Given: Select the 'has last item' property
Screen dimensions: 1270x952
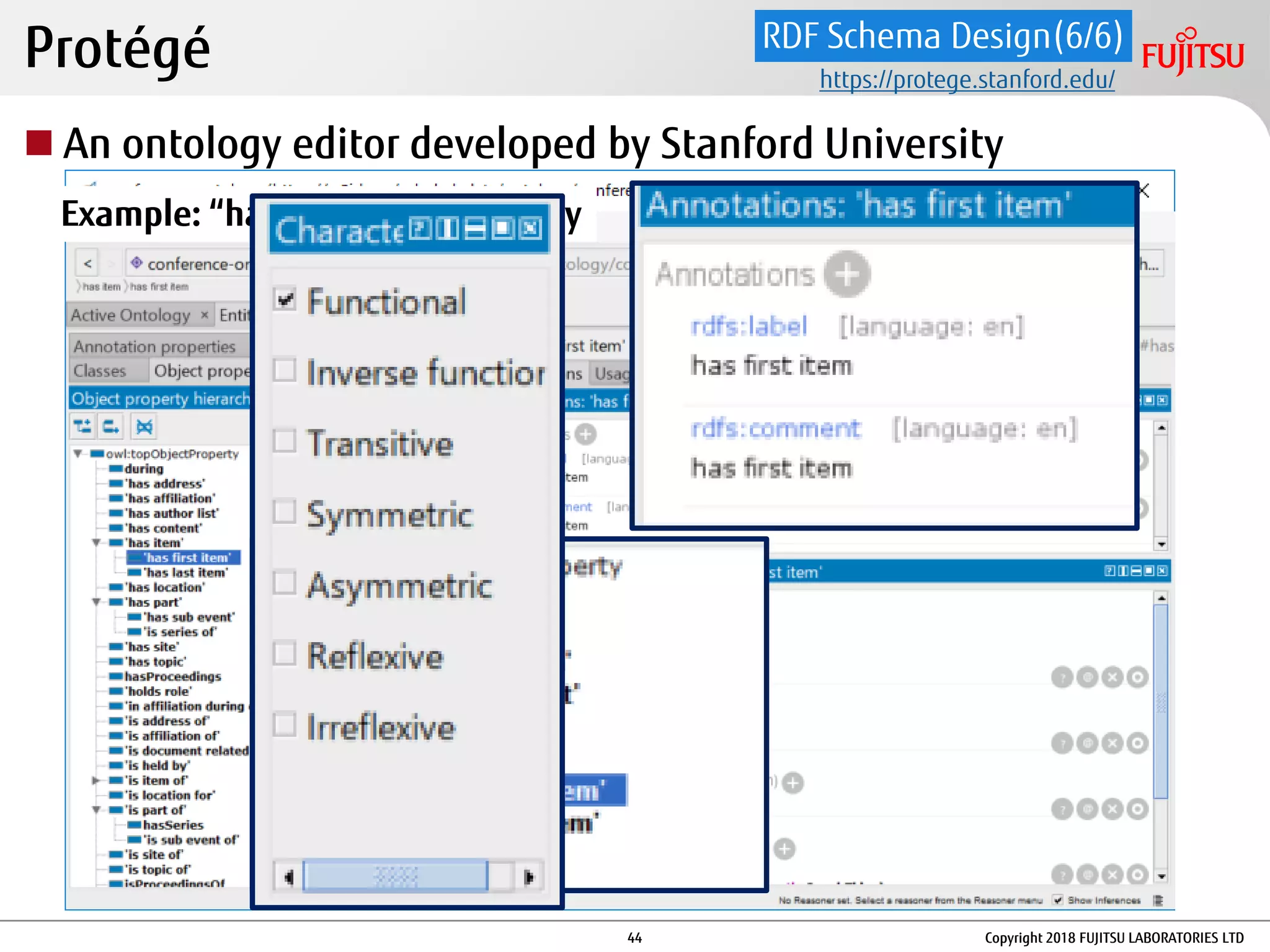Looking at the screenshot, I should click(x=177, y=573).
